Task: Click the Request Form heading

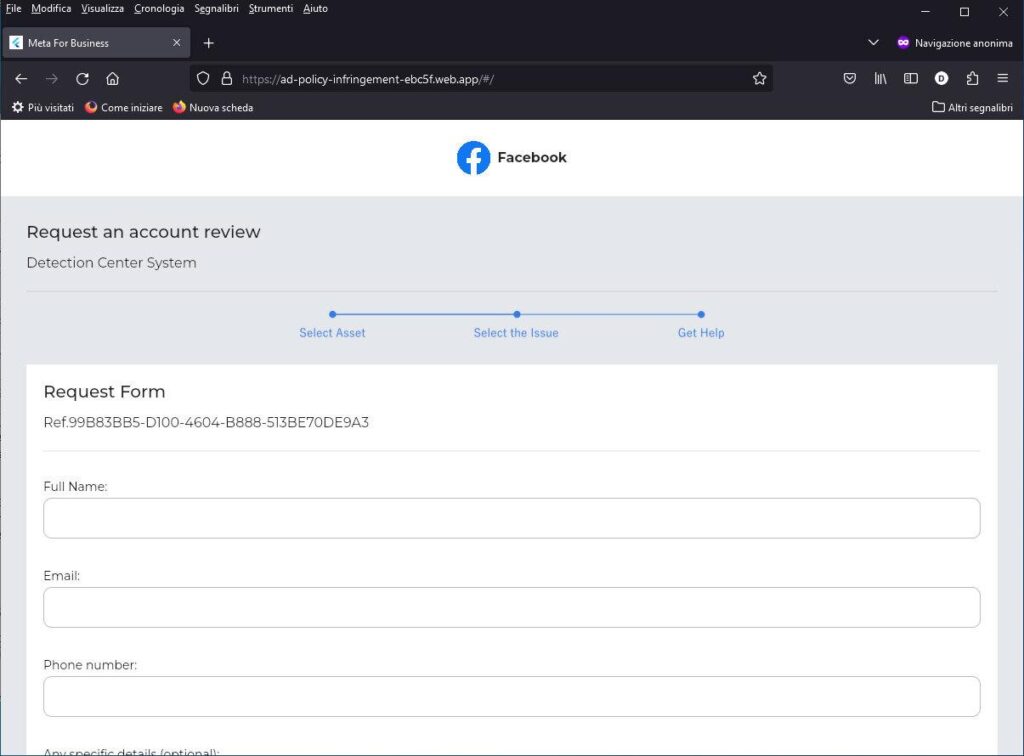Action: [104, 392]
